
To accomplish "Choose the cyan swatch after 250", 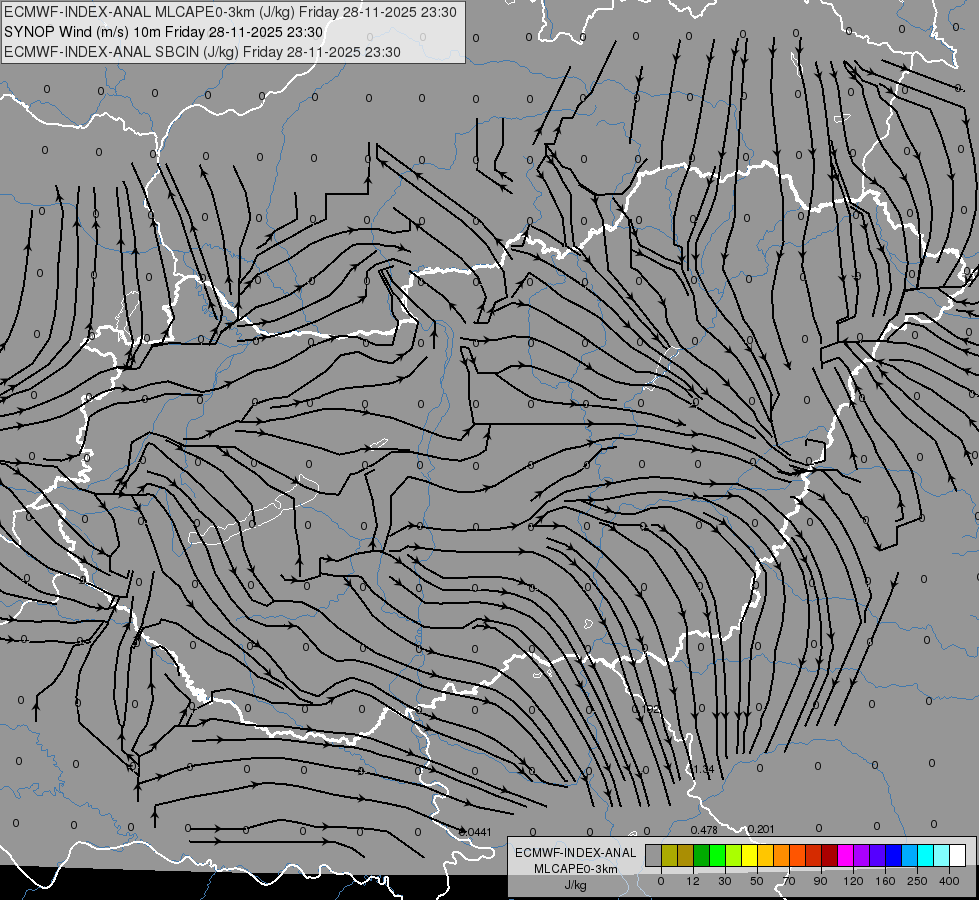I will coord(926,855).
